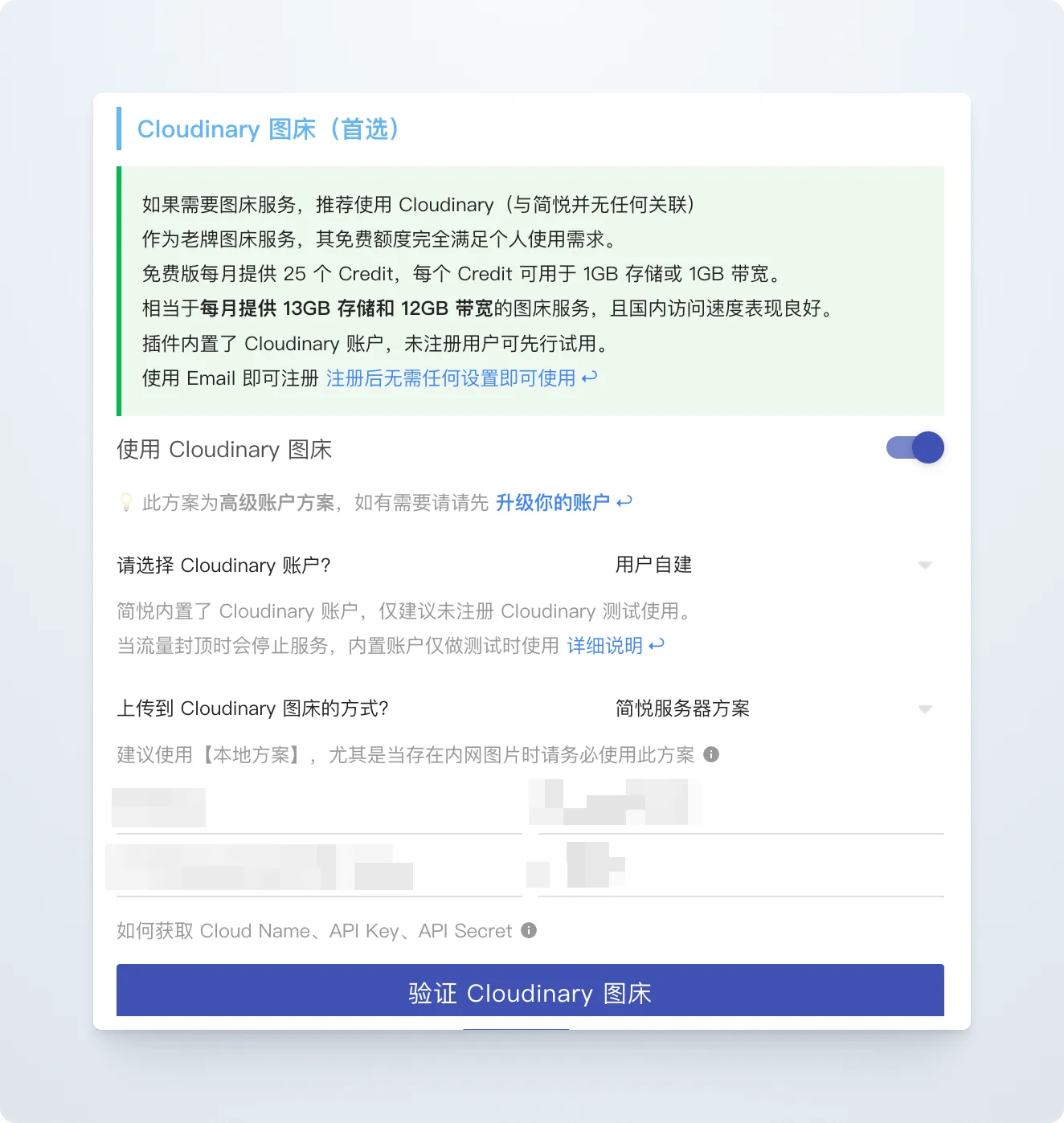Open the 用户自建 account dropdown
The height and width of the screenshot is (1123, 1064).
pyautogui.click(x=774, y=565)
